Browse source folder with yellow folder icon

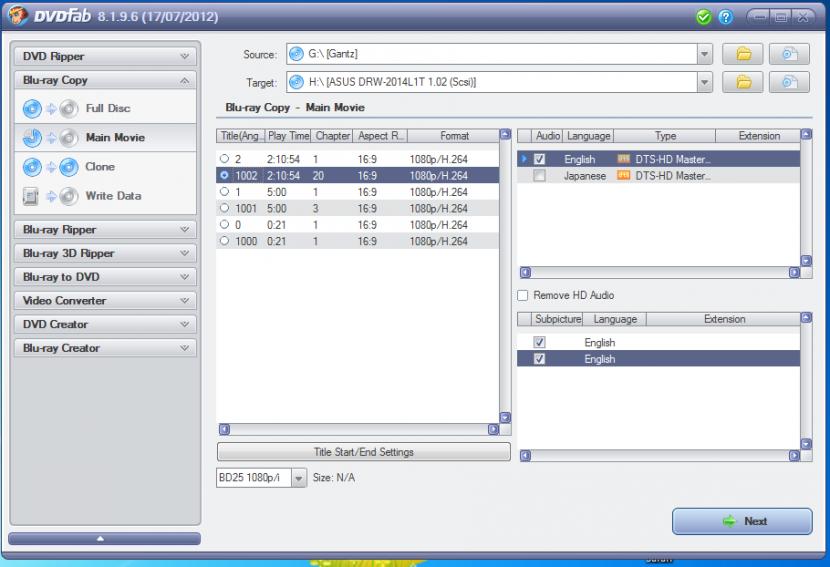(743, 54)
